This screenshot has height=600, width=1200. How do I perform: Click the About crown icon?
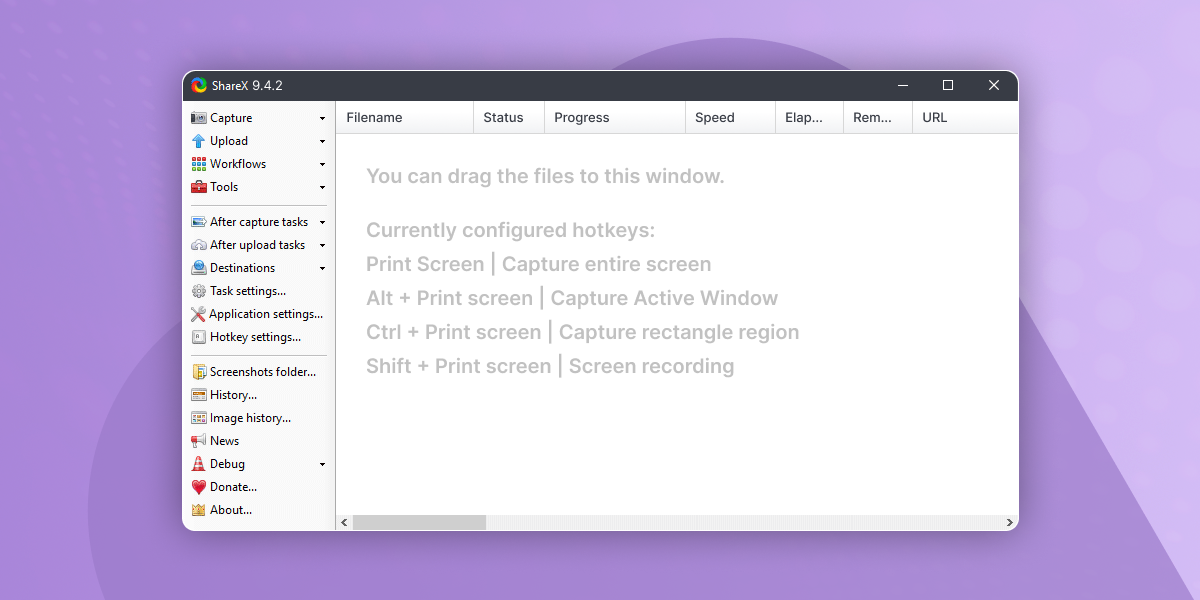pyautogui.click(x=199, y=510)
